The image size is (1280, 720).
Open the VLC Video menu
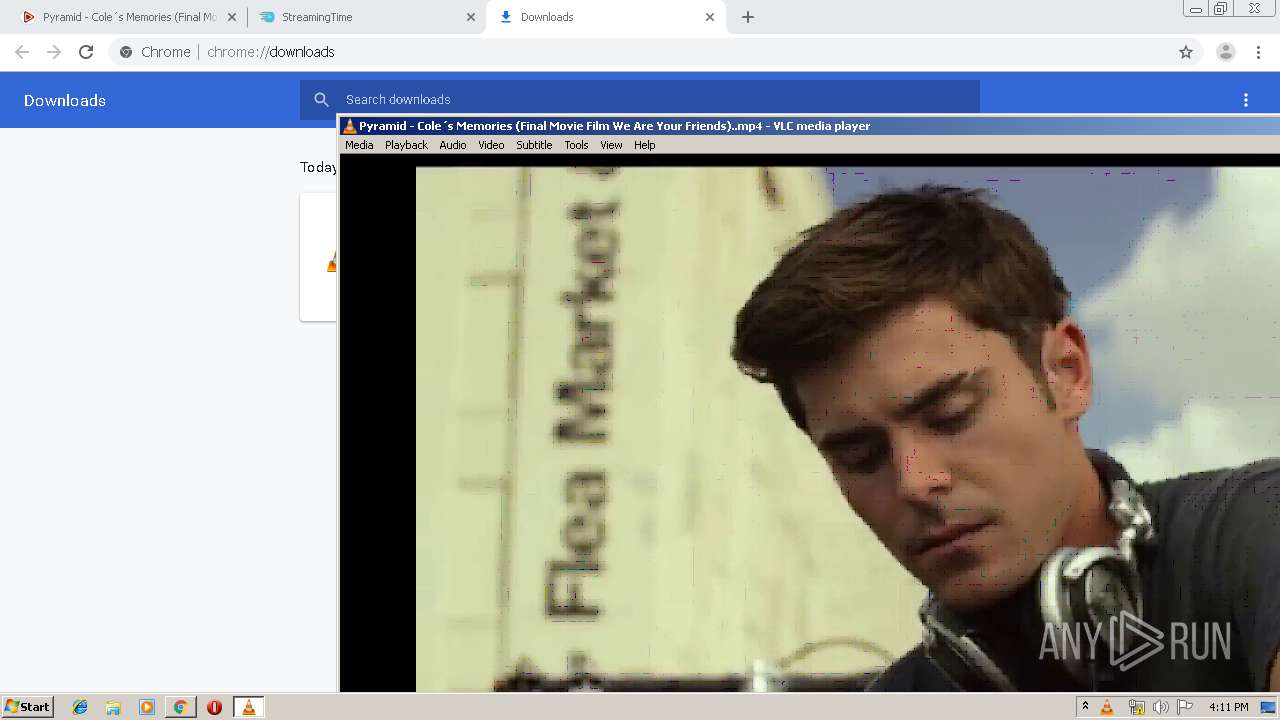tap(491, 145)
